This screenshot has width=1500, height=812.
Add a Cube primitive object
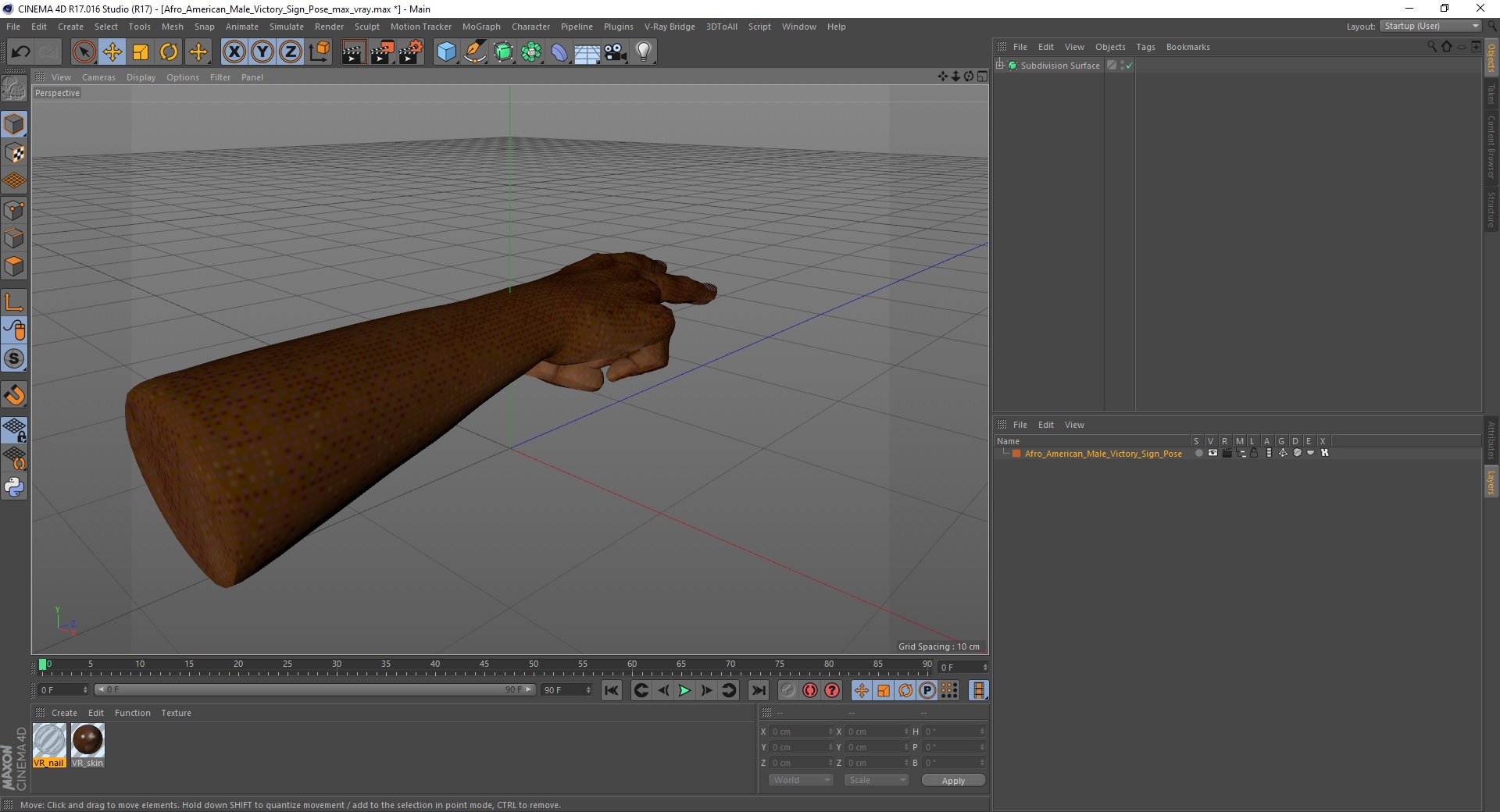pos(446,52)
